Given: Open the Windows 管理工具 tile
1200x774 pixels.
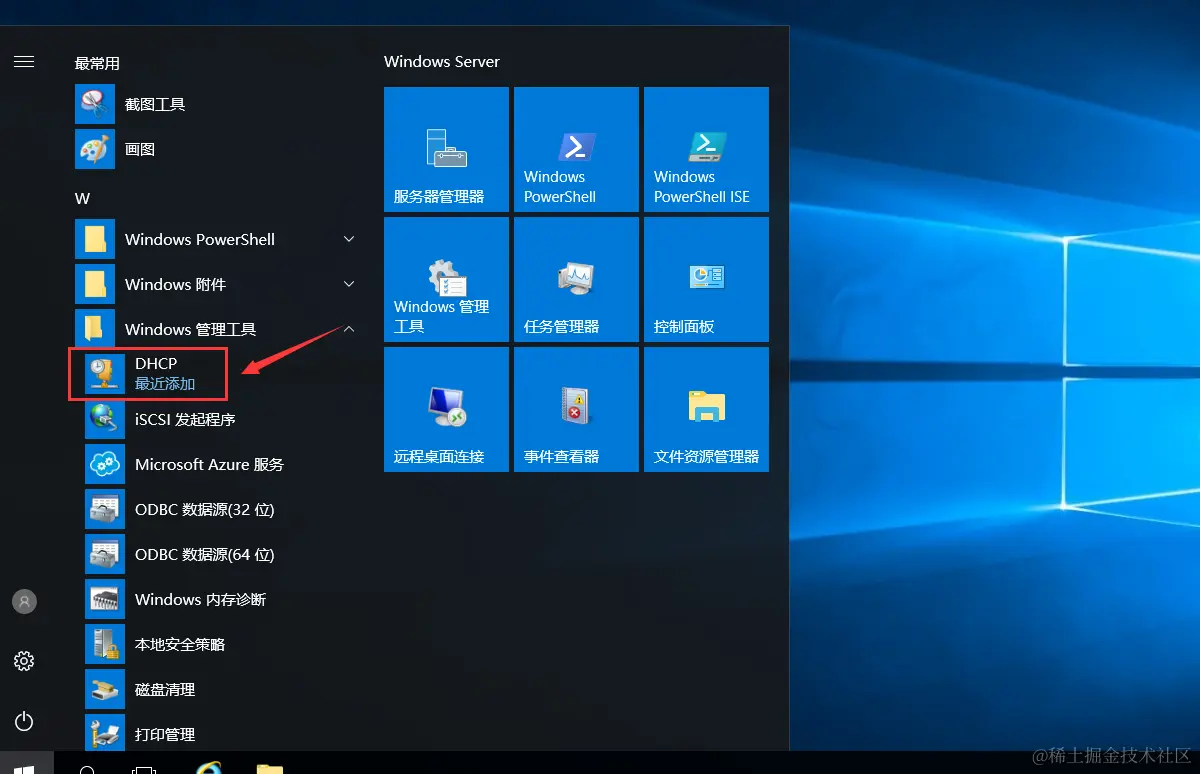Looking at the screenshot, I should (x=446, y=279).
